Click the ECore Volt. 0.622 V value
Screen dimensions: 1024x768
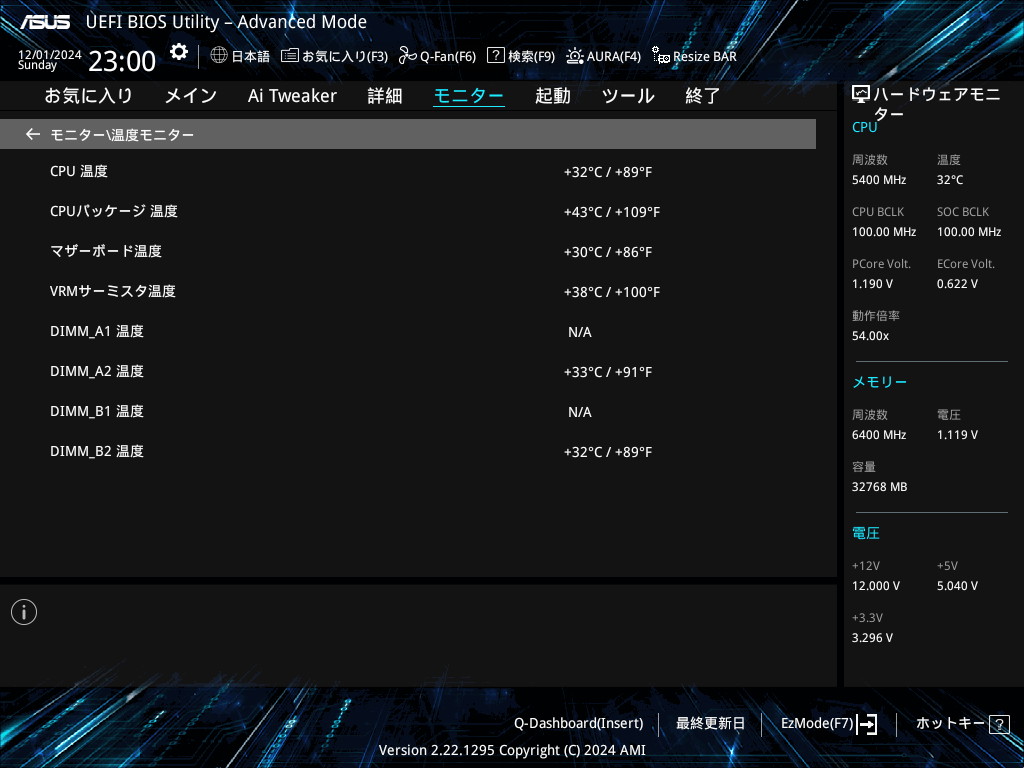pyautogui.click(x=957, y=284)
